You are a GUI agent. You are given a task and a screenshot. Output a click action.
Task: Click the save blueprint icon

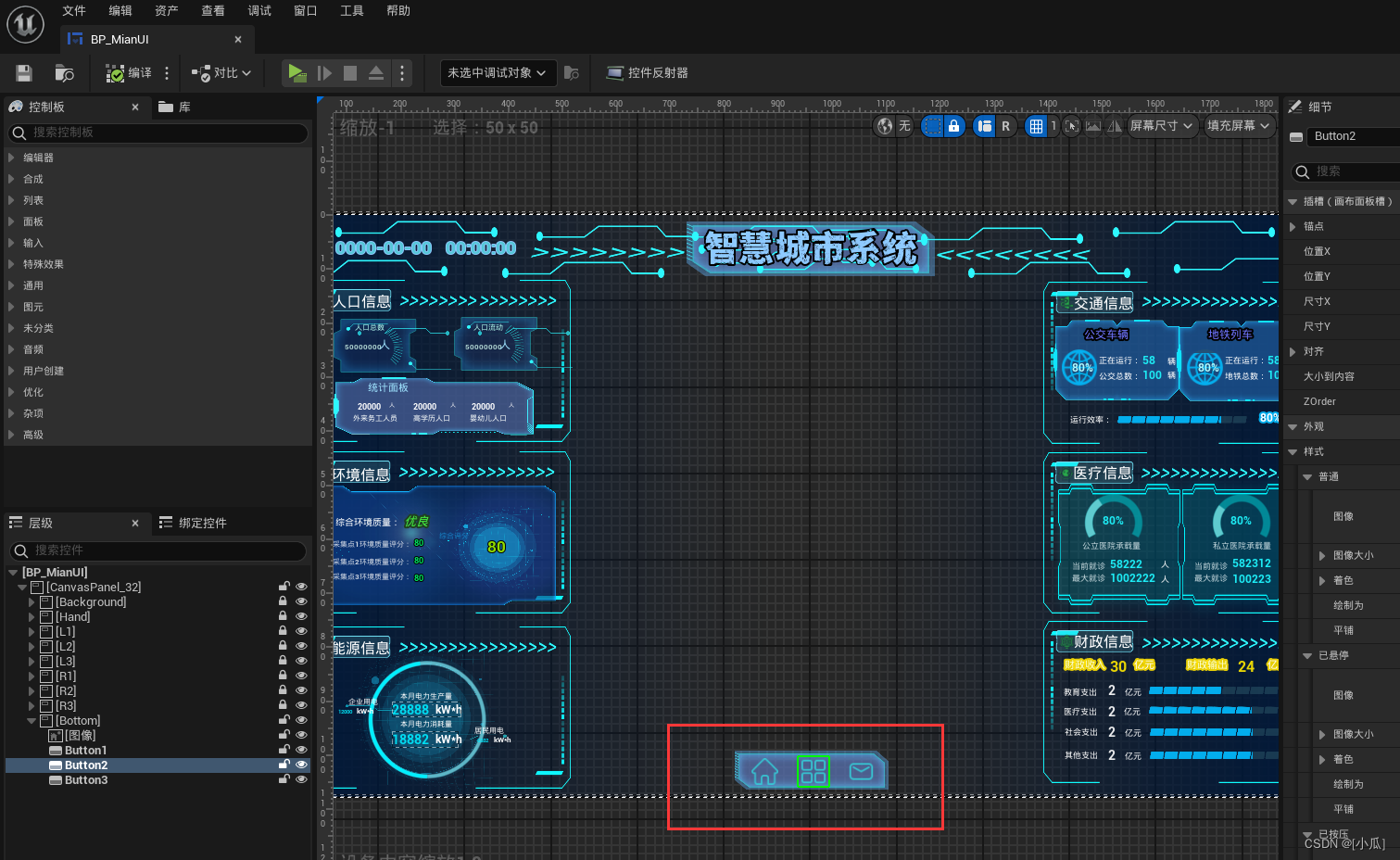24,73
